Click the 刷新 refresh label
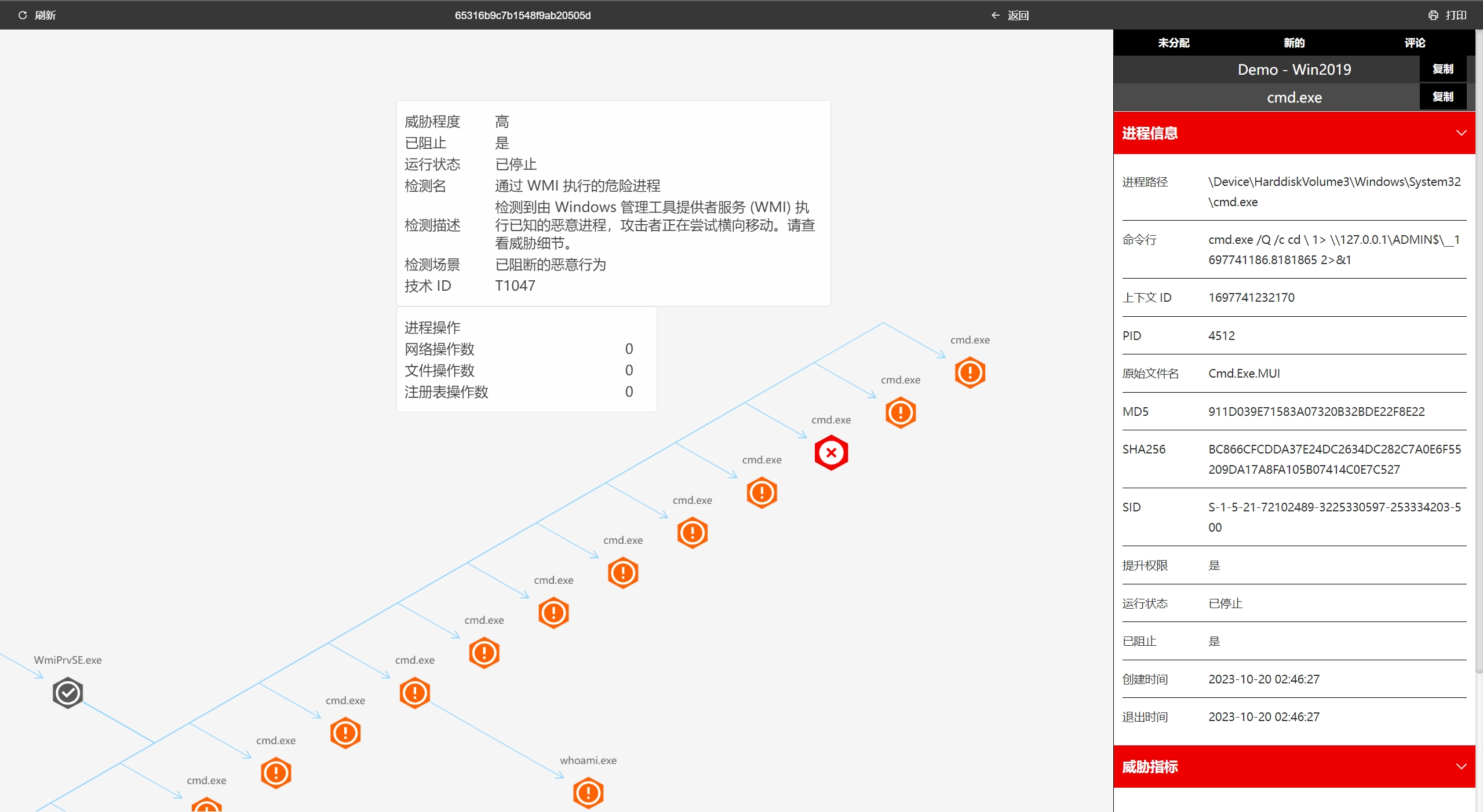The image size is (1483, 812). coord(45,15)
